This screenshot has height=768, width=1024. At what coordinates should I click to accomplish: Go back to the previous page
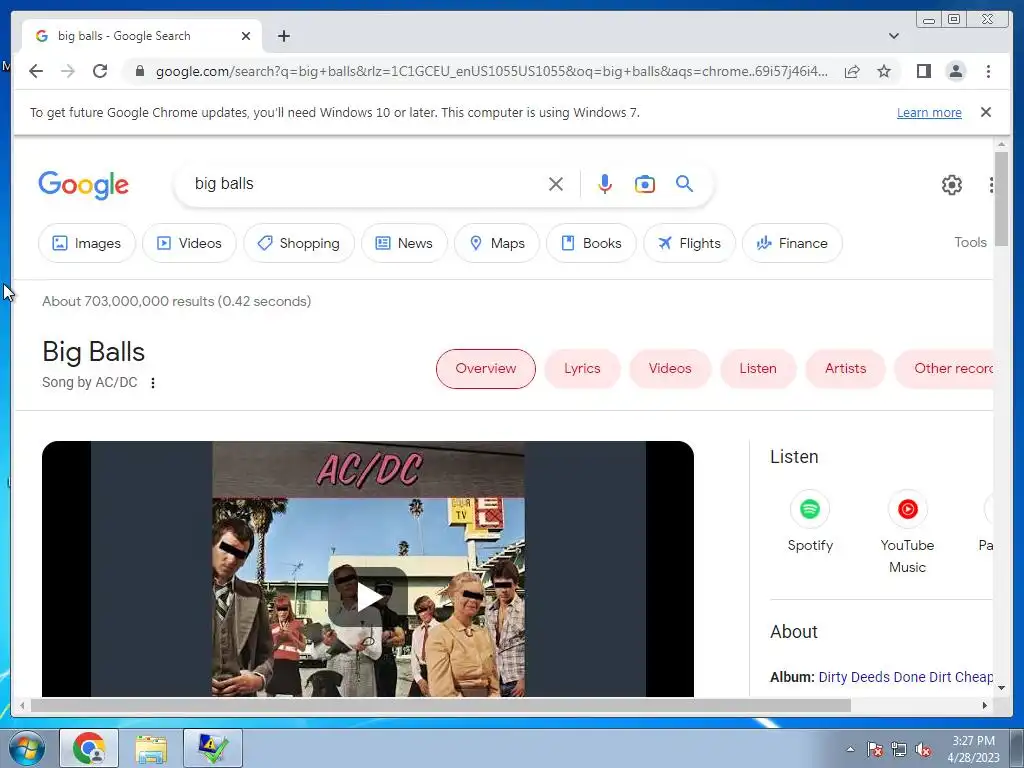point(36,71)
